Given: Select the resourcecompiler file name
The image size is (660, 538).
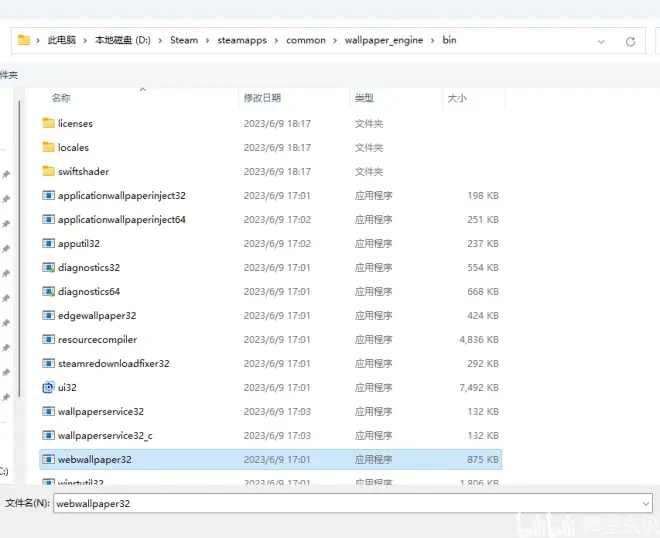Looking at the screenshot, I should tap(97, 339).
